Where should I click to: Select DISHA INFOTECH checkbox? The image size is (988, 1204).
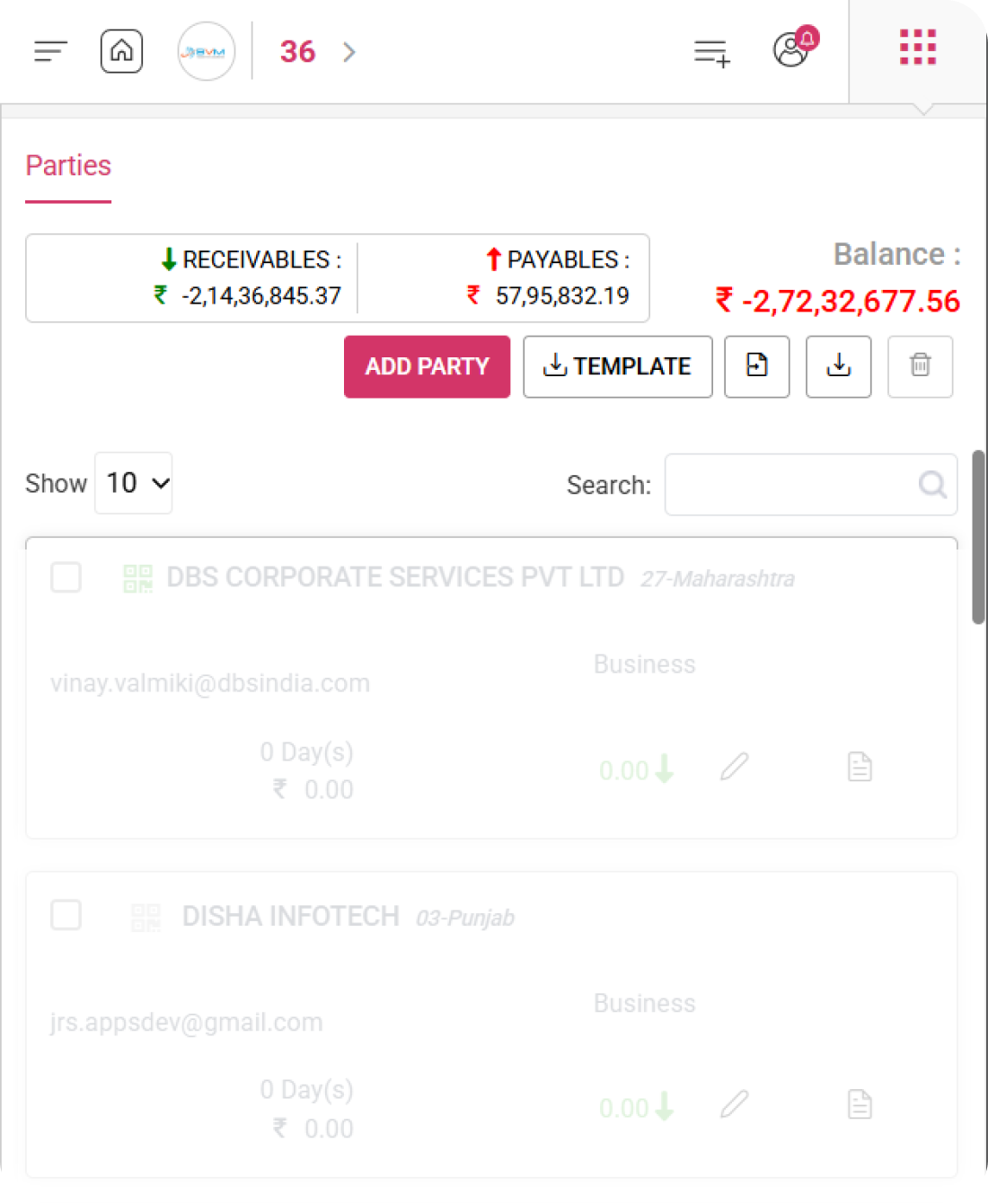(x=66, y=915)
